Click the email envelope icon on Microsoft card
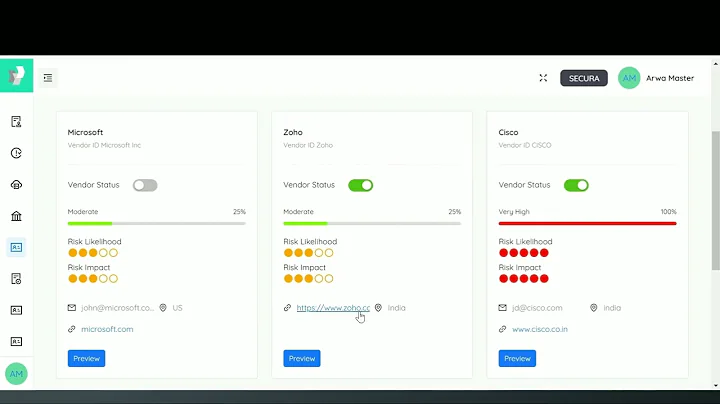Viewport: 720px width, 404px height. (x=72, y=308)
